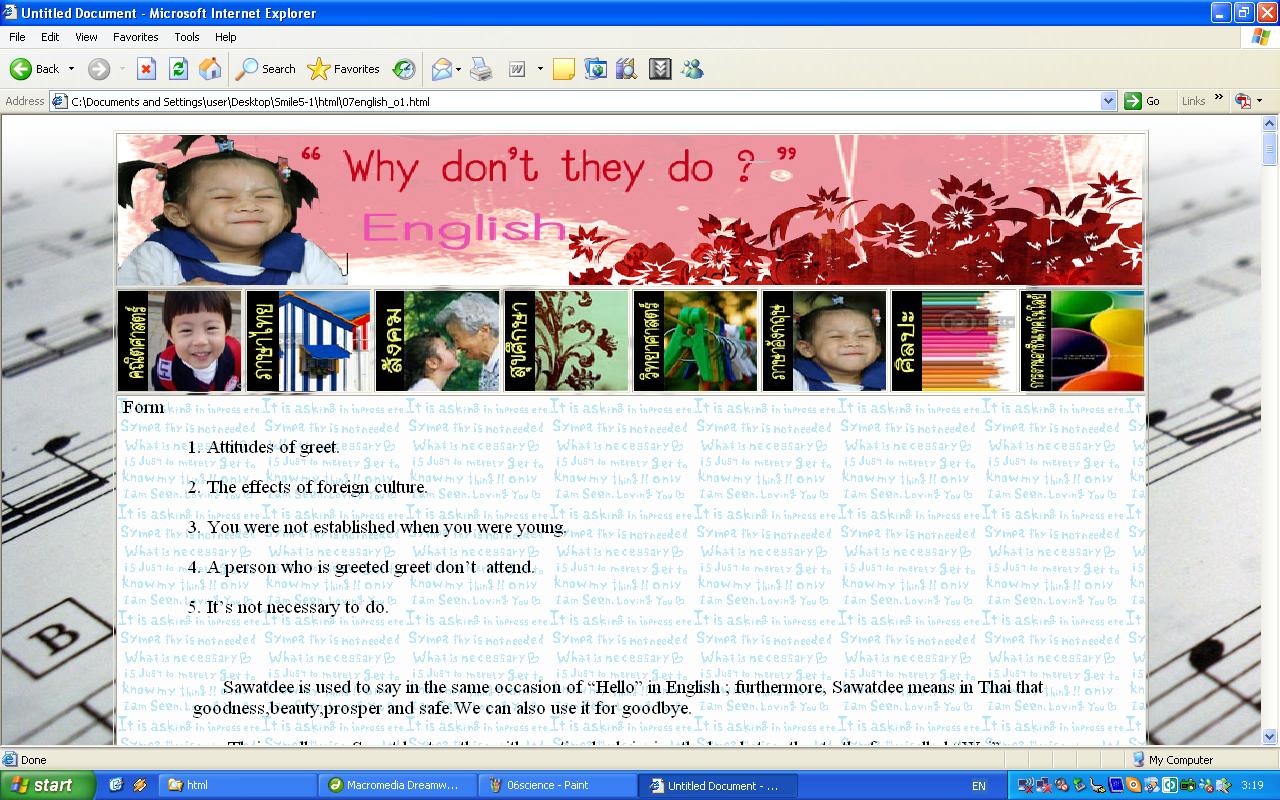Click the system clock showing 3:19

click(1253, 786)
